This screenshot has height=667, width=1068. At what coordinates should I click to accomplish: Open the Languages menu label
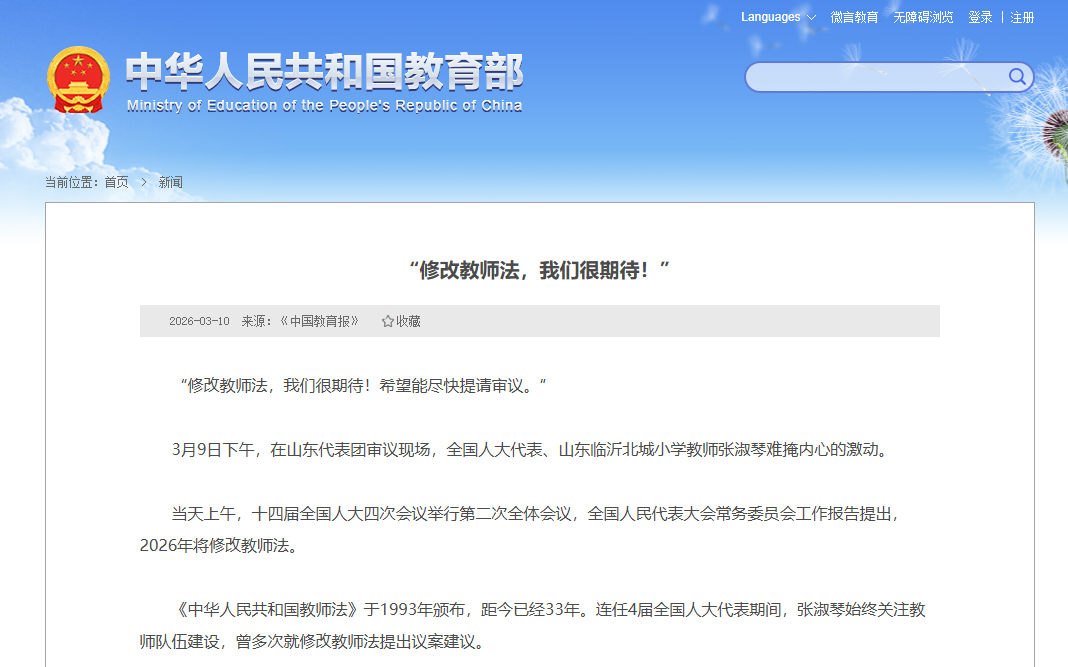click(770, 17)
